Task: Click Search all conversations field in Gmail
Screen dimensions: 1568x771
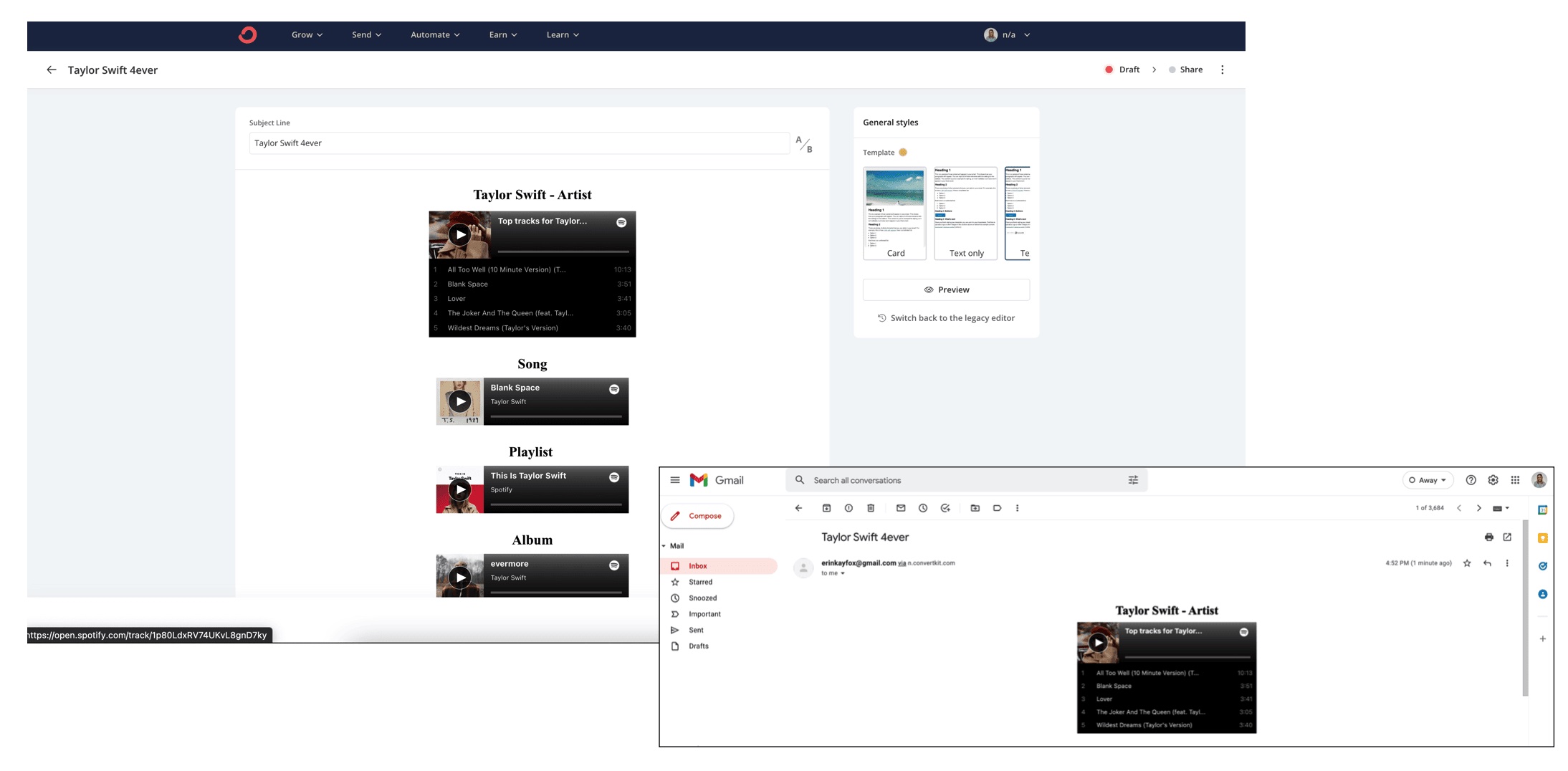Action: 966,480
